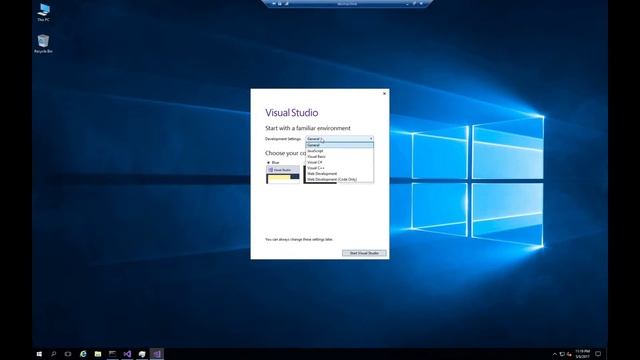
Task: Open the taskbar clock and date
Action: point(582,354)
